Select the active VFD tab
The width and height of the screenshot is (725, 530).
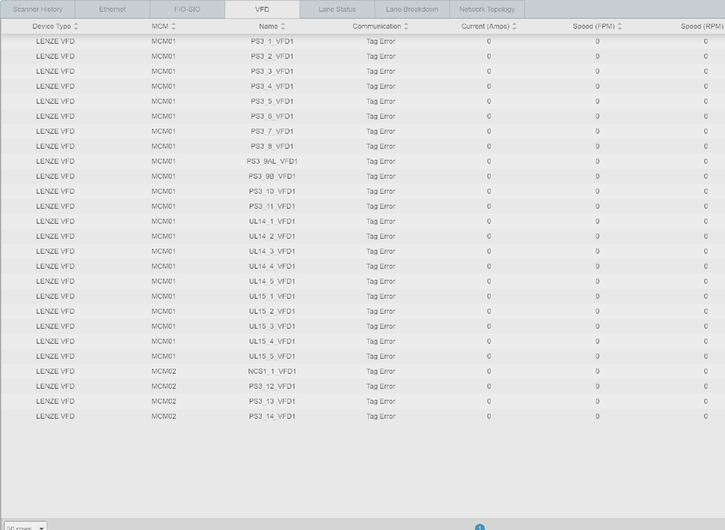tap(263, 9)
